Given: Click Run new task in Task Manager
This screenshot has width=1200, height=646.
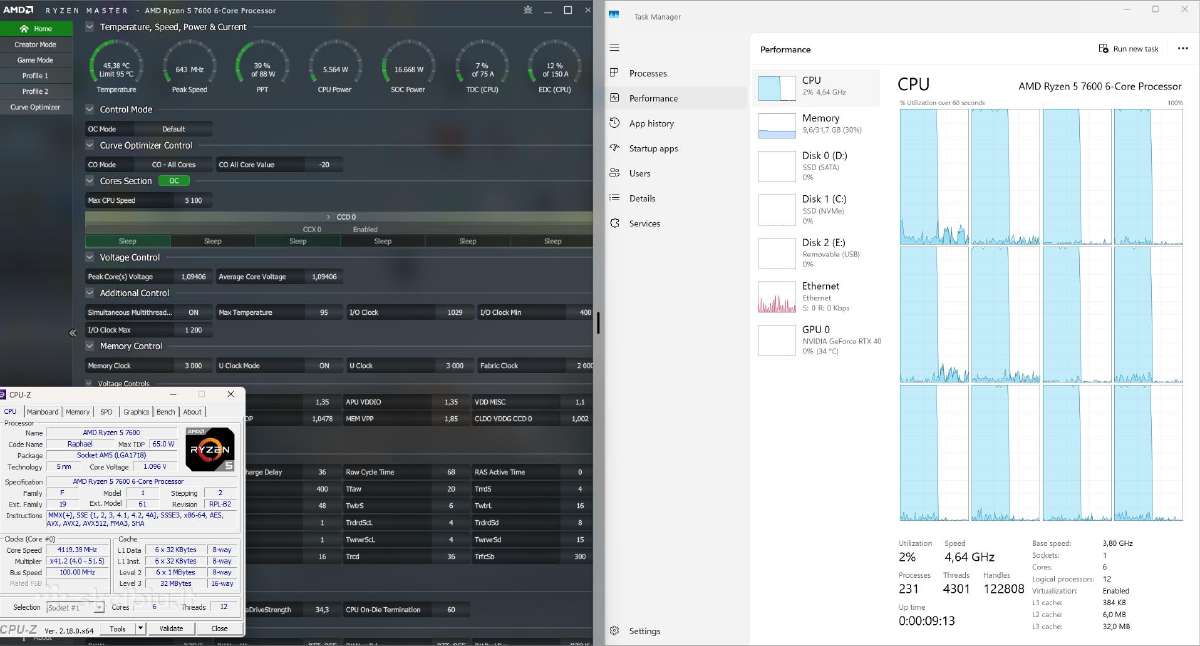Looking at the screenshot, I should pos(1129,48).
